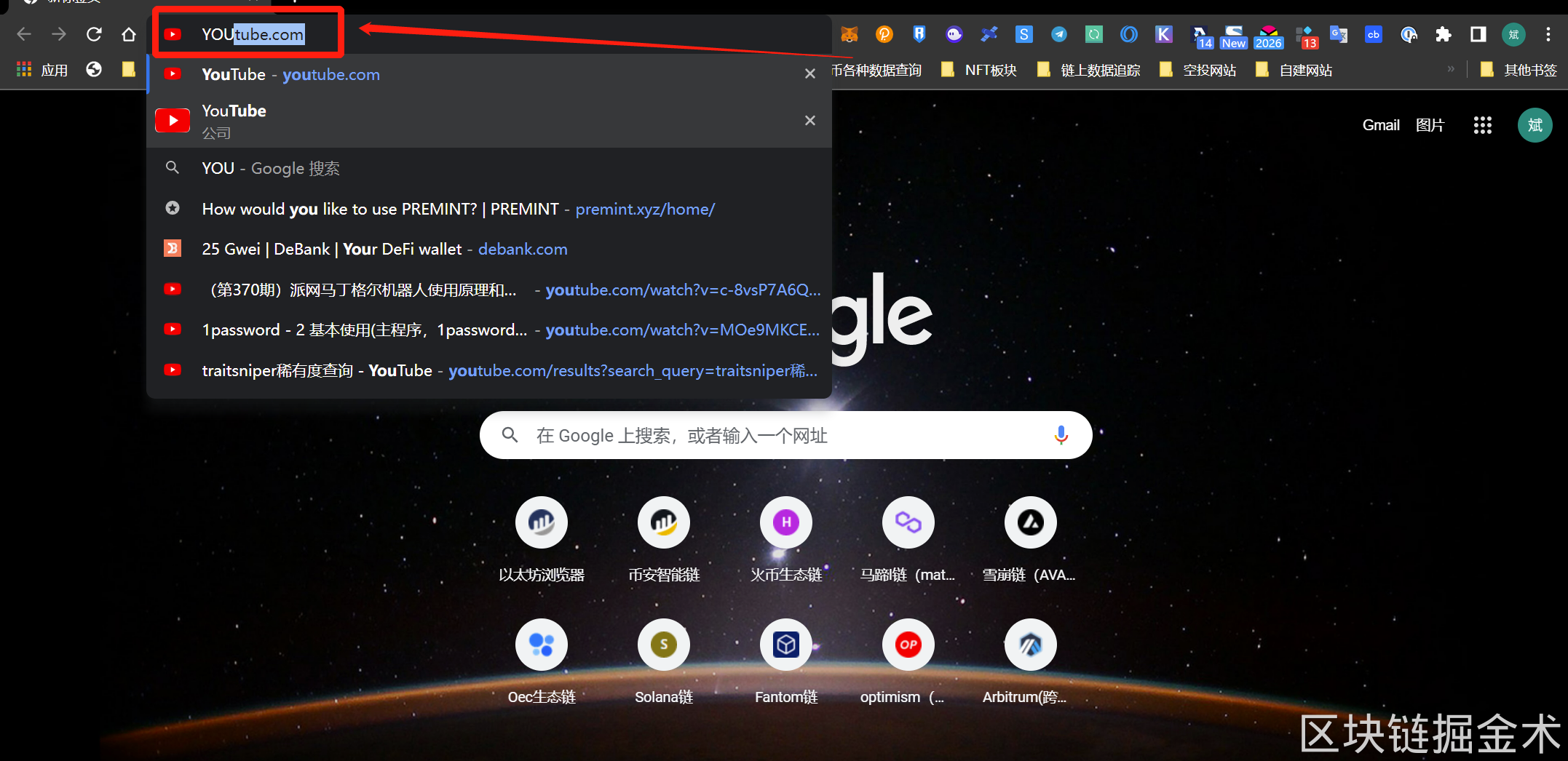Open the orange Polkadot wallet extension
Screen dimensions: 1568x761
pos(884,34)
